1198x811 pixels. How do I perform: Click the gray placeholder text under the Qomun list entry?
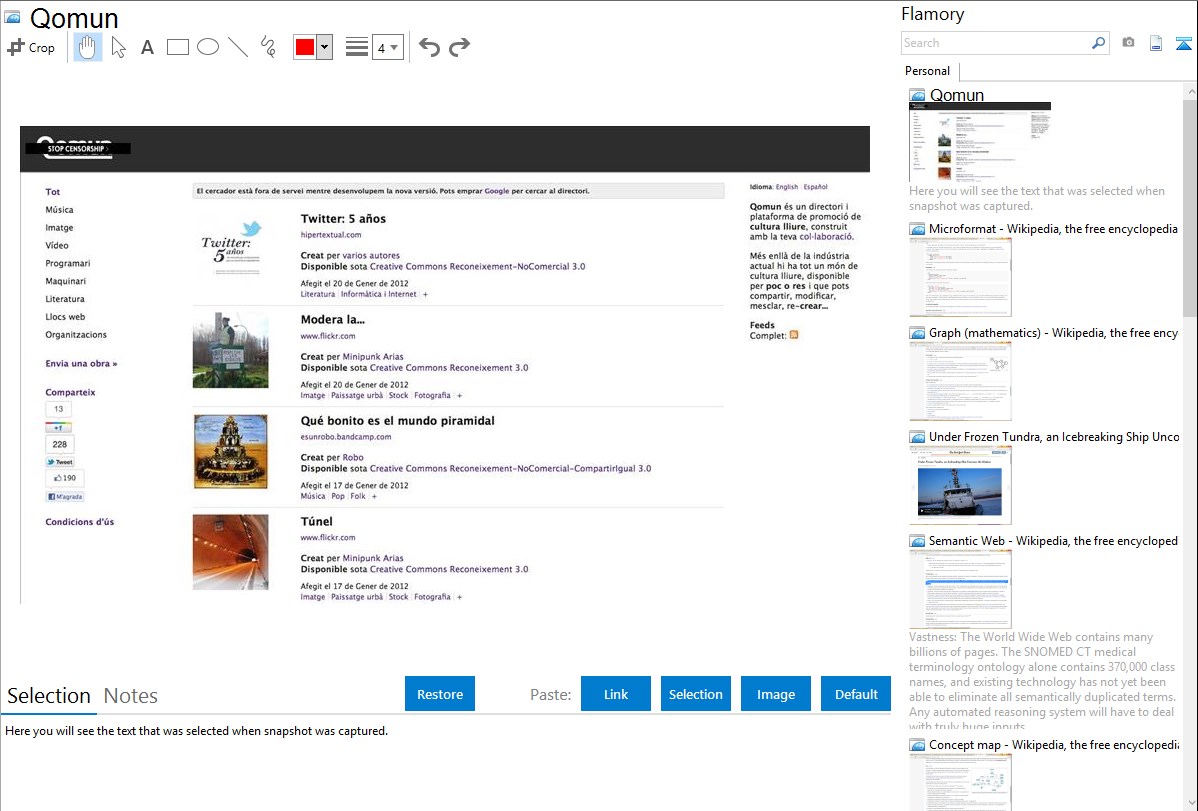coord(1037,199)
